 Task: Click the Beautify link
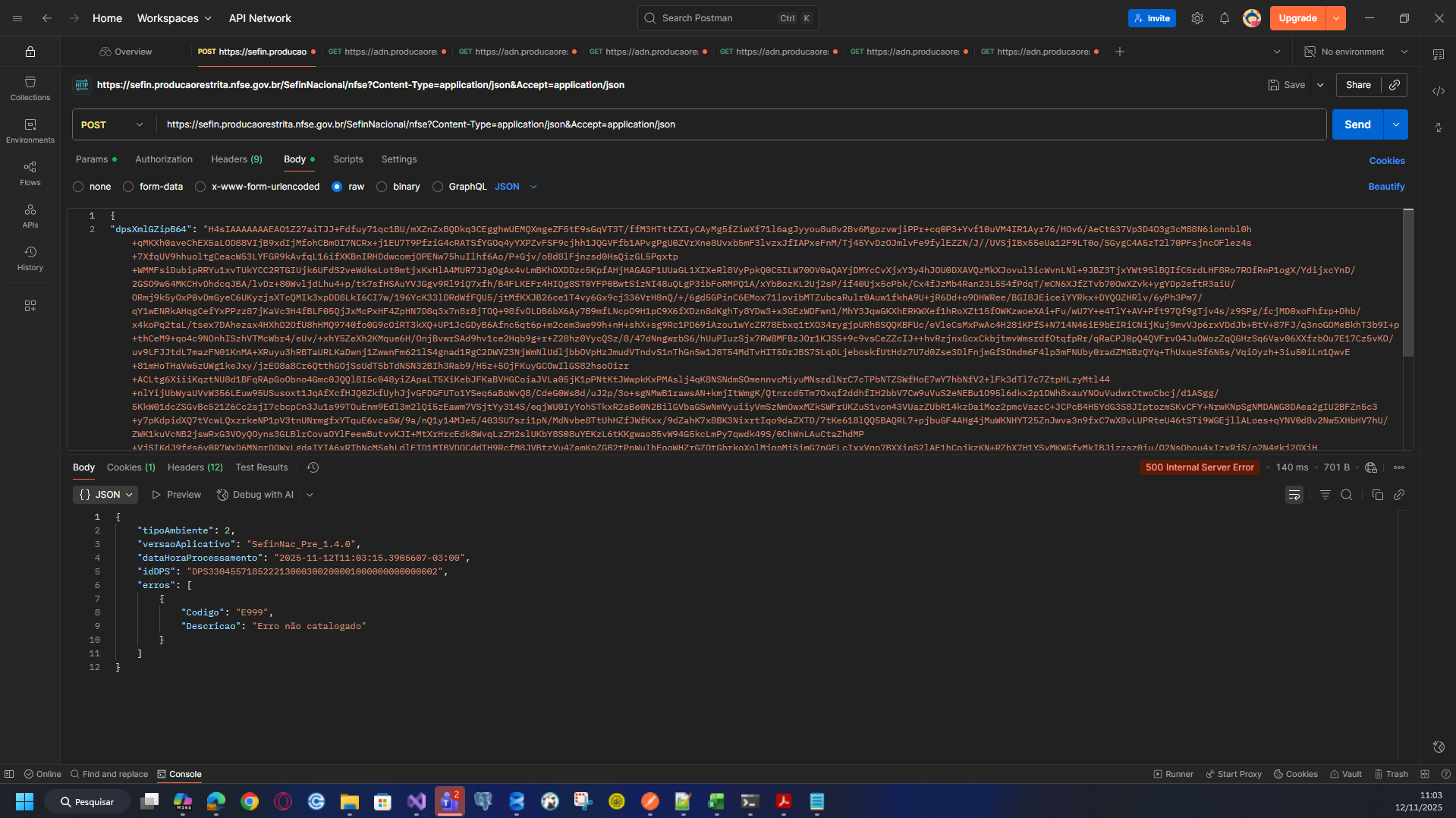tap(1385, 187)
